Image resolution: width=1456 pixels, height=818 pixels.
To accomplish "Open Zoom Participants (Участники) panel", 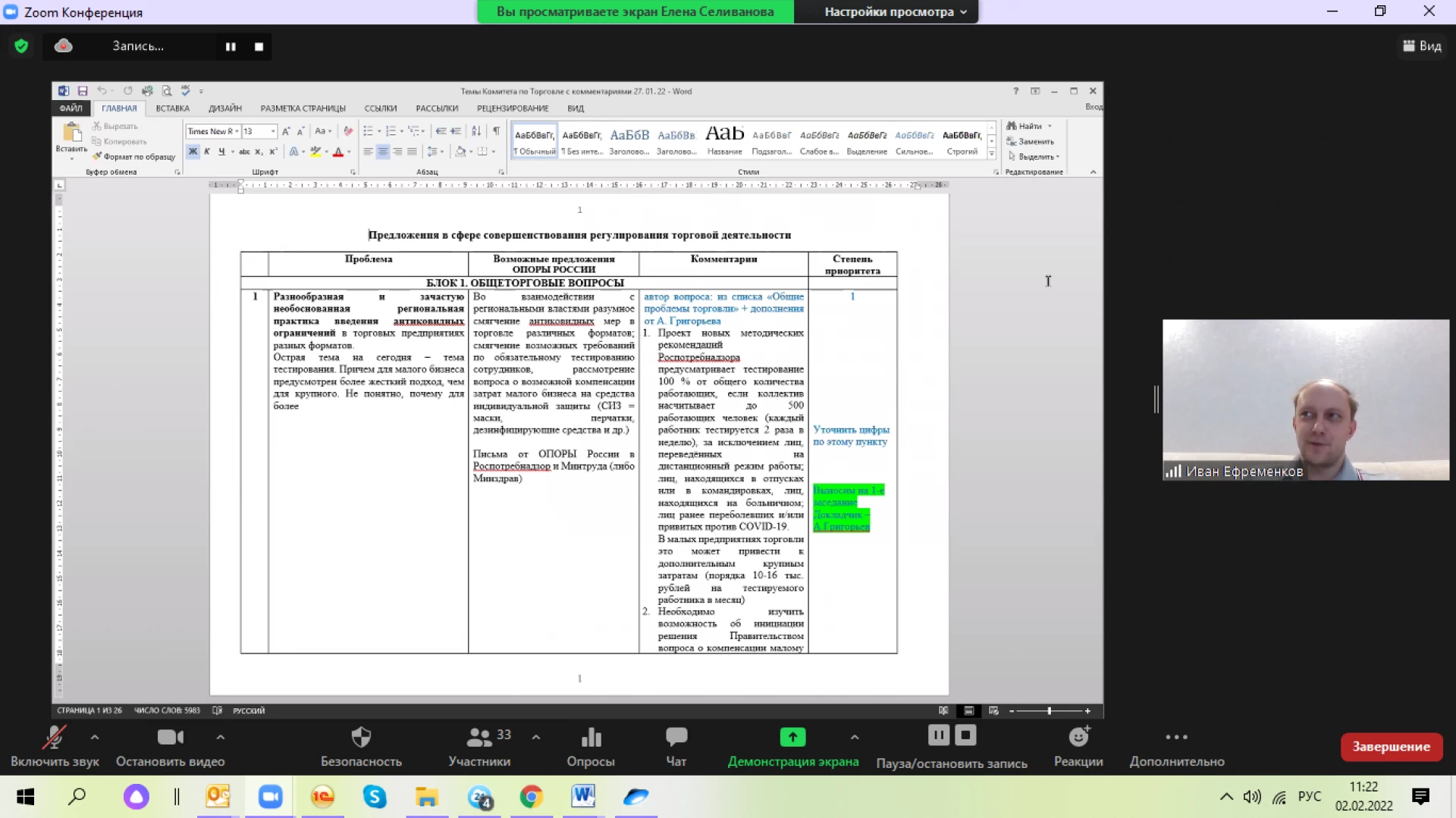I will pos(479,747).
